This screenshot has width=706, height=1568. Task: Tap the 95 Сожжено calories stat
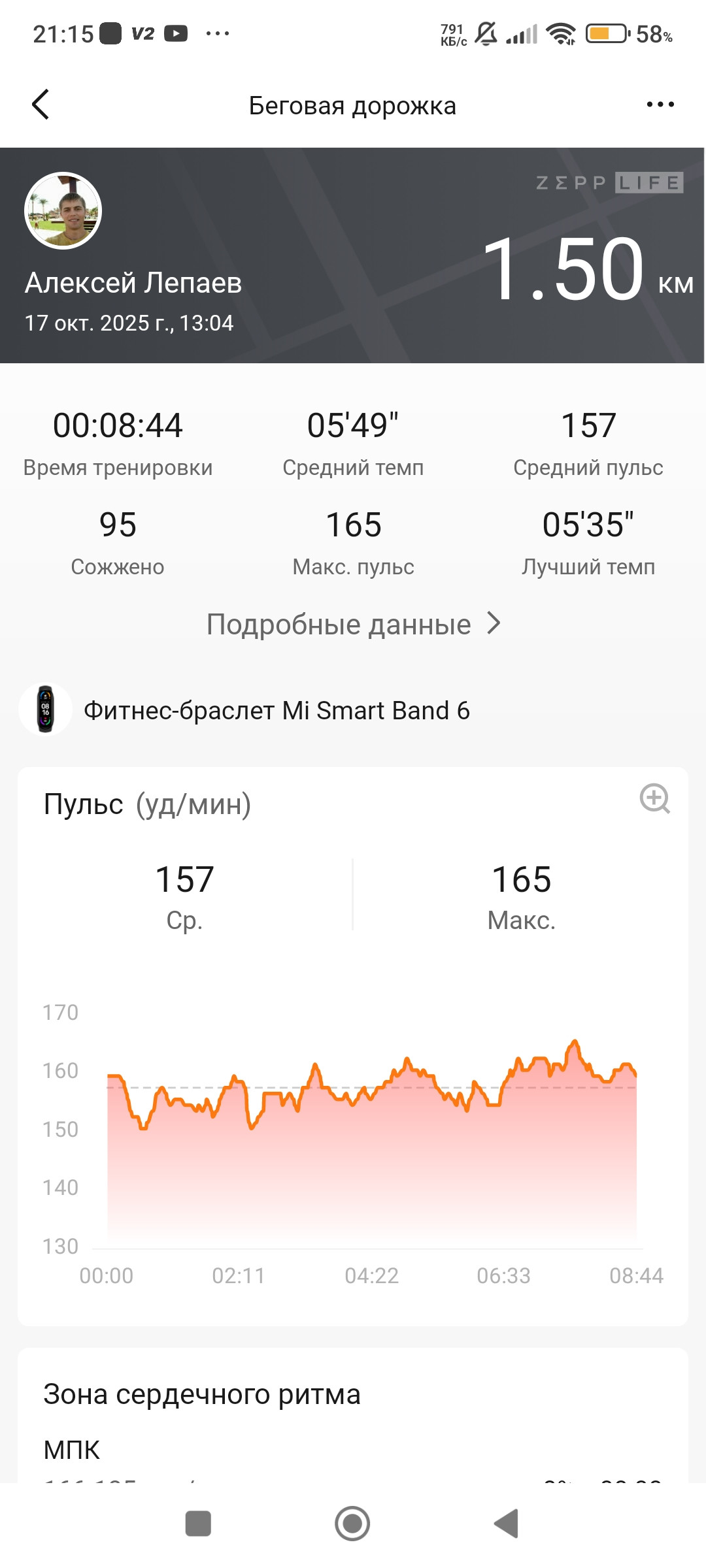tap(118, 542)
